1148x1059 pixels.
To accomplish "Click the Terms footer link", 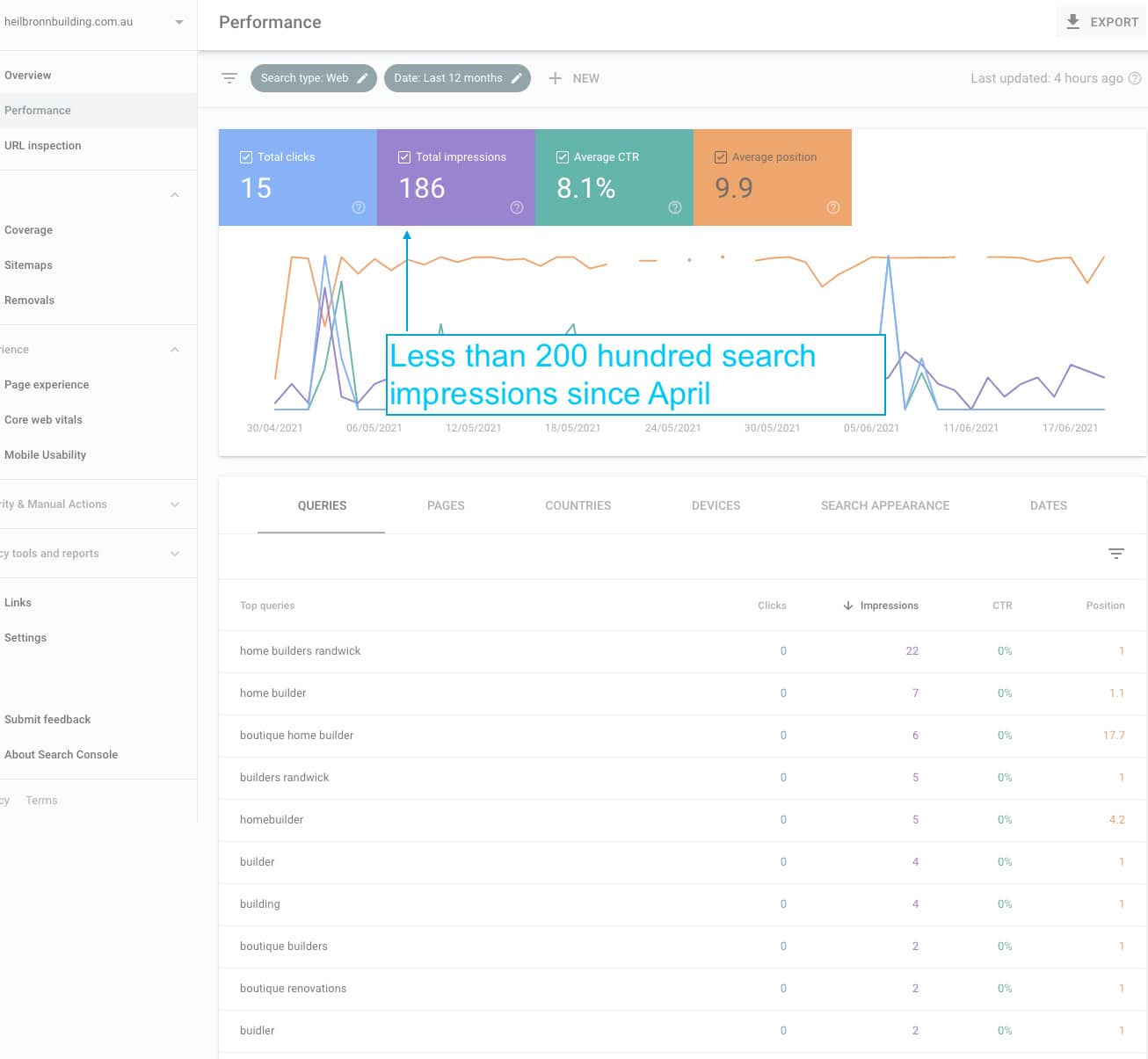I will 41,801.
